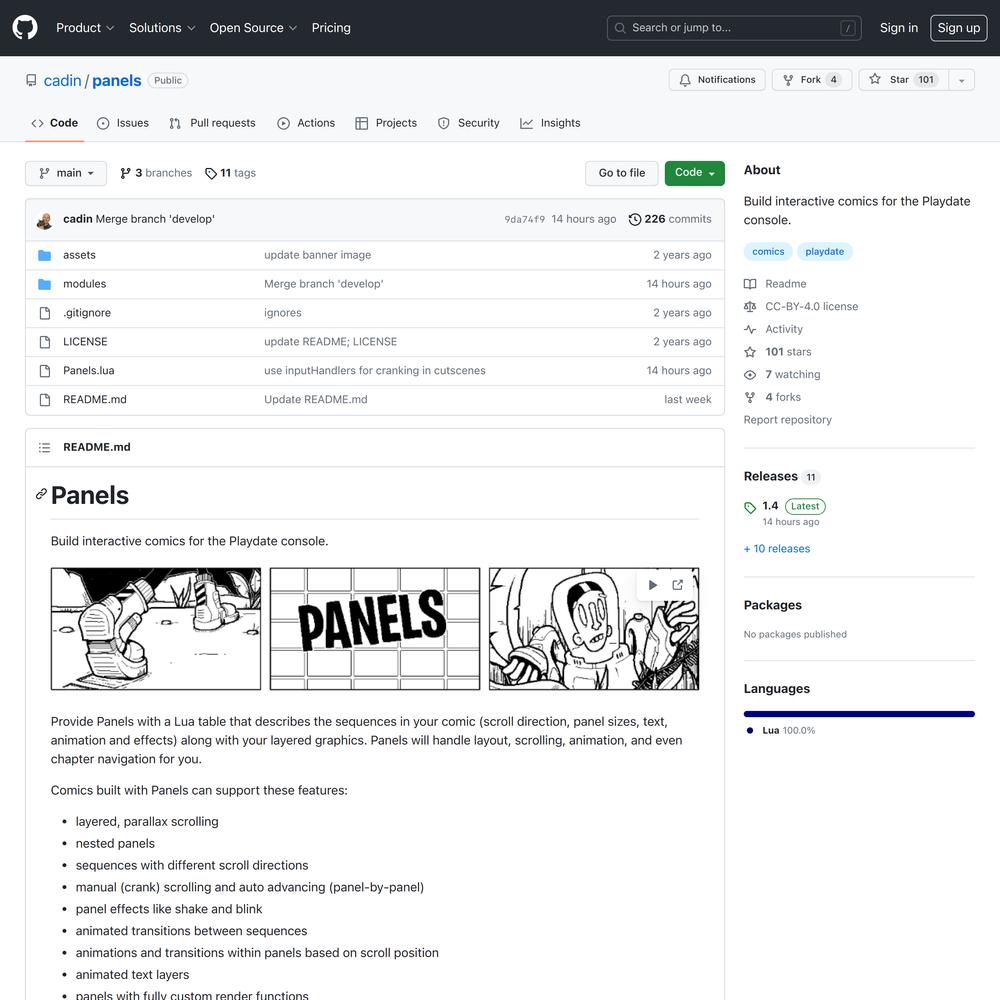Click the PANELS banner image

tap(374, 629)
